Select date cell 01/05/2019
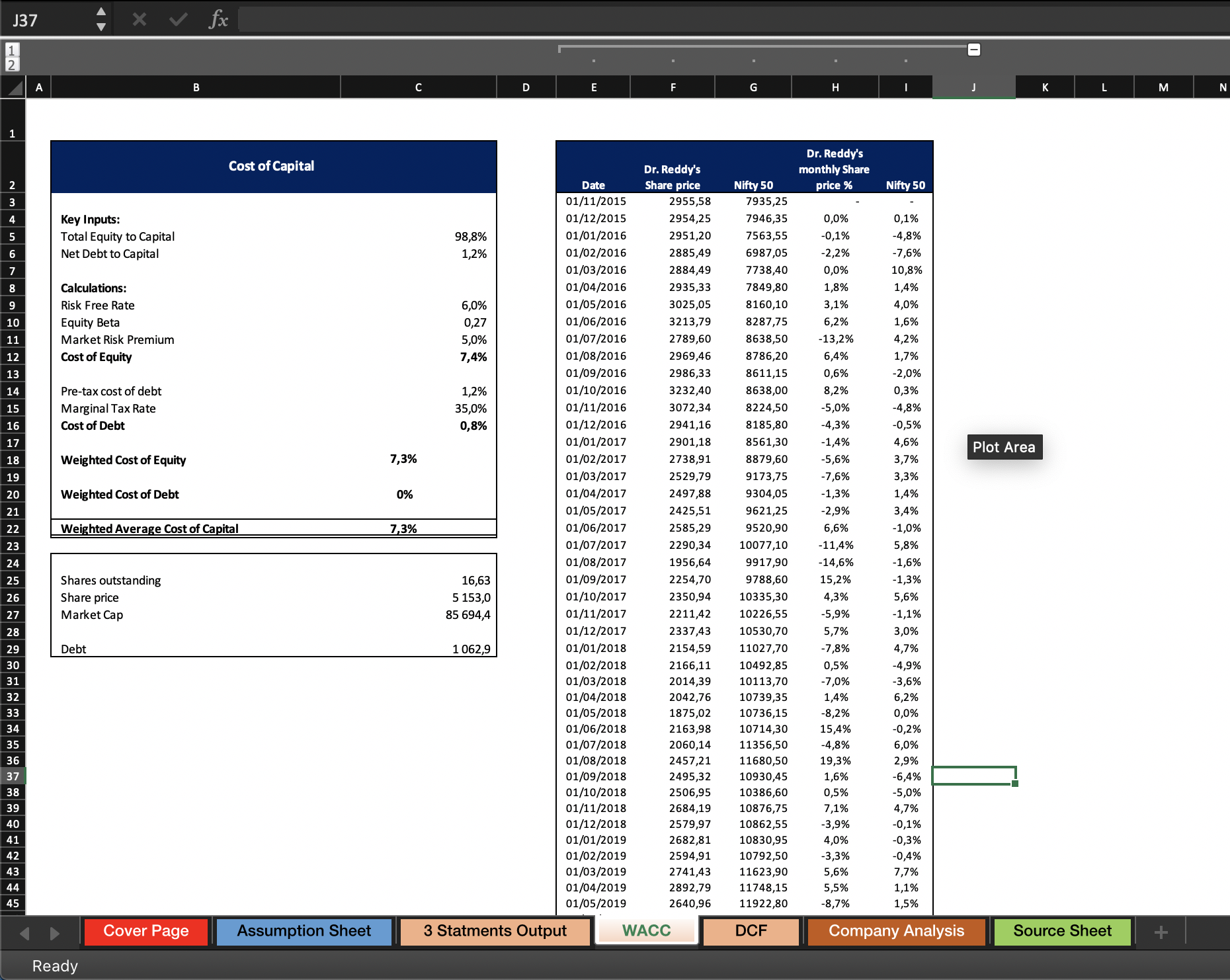The height and width of the screenshot is (980, 1230). coord(595,903)
